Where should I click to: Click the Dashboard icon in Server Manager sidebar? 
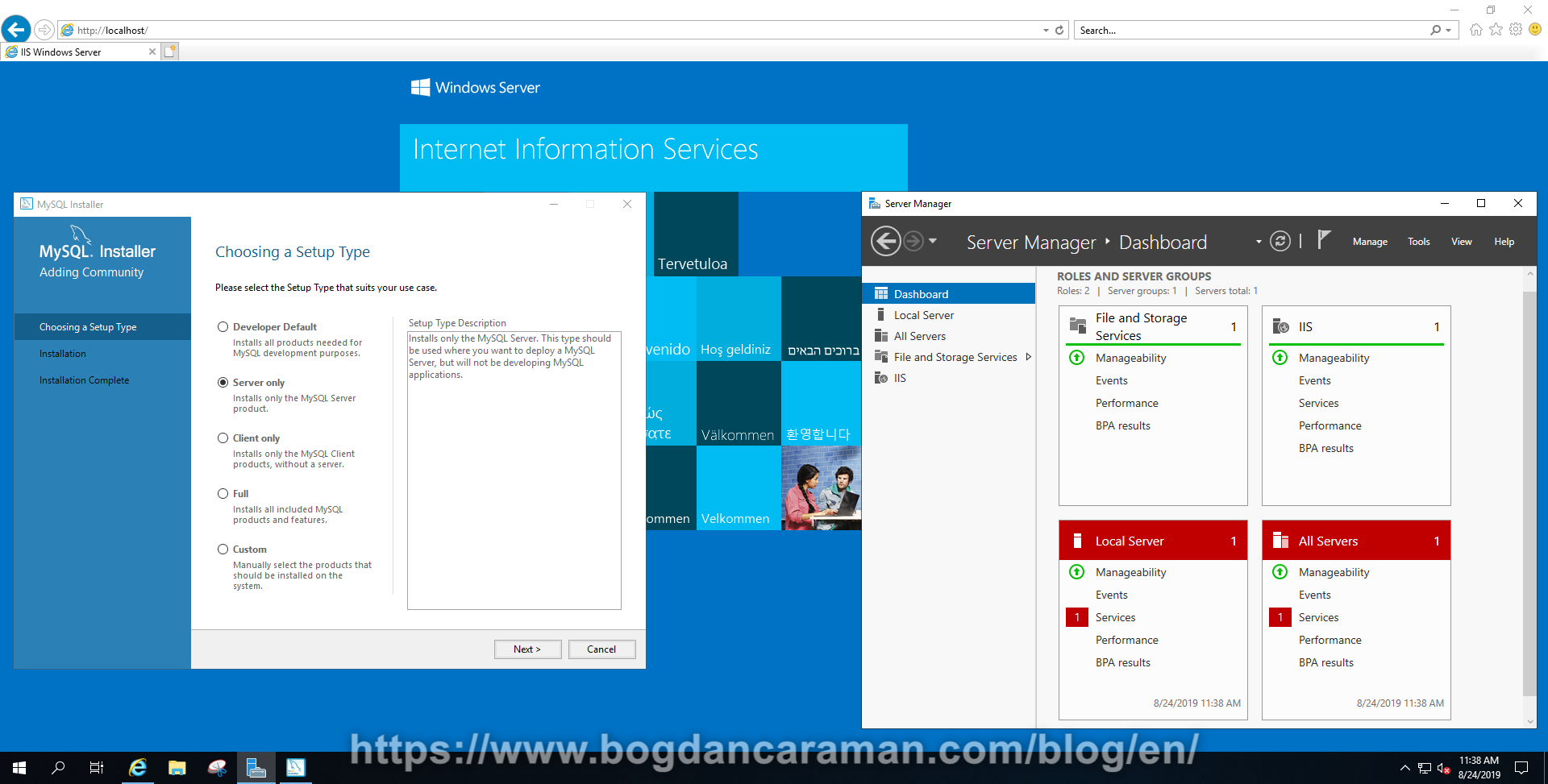[x=881, y=294]
